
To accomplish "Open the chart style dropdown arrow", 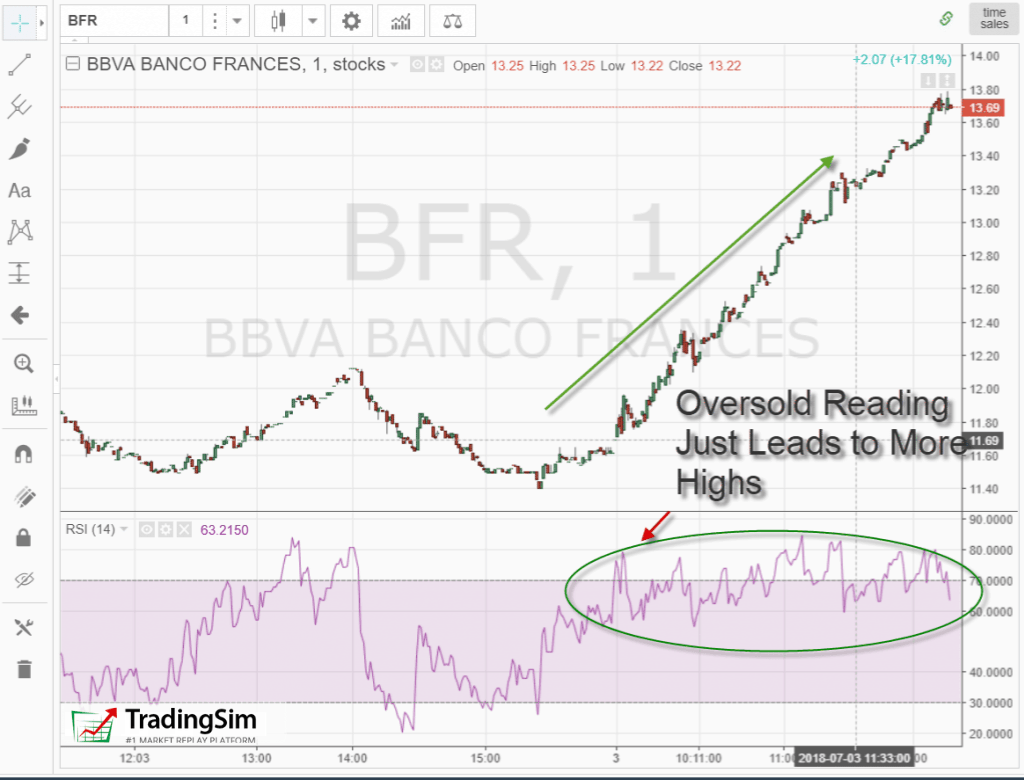I will 313,21.
